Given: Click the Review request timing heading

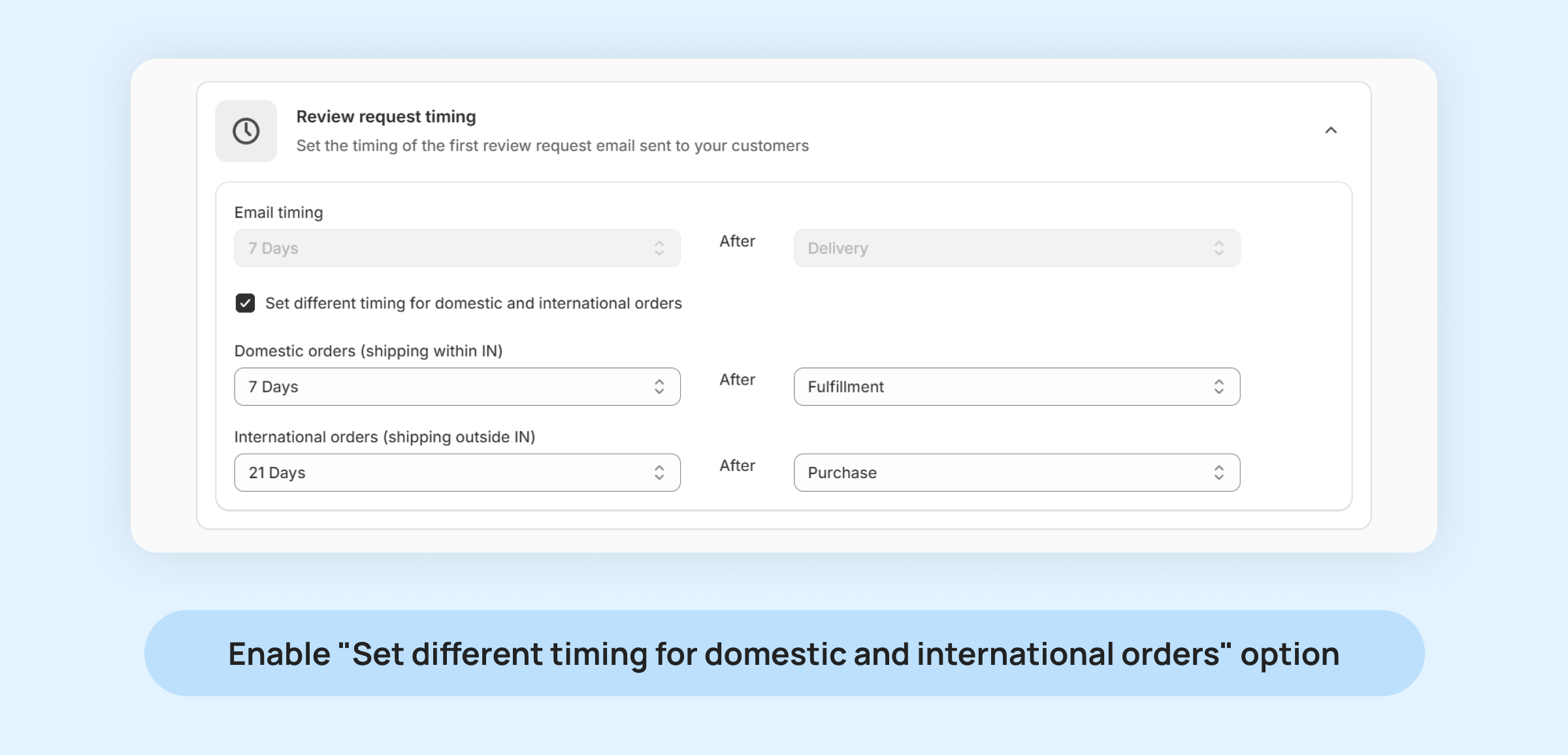Looking at the screenshot, I should coord(385,117).
